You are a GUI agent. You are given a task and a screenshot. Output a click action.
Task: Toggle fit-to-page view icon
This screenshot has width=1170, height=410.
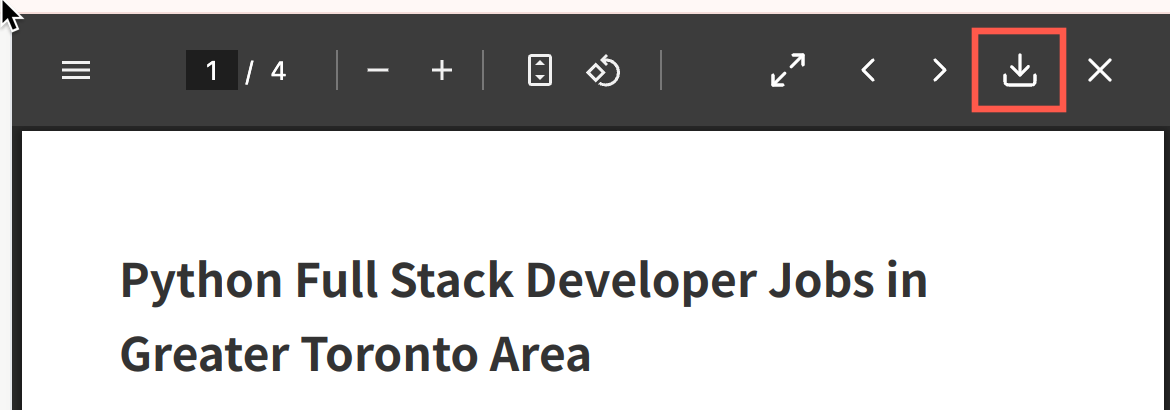(x=539, y=70)
